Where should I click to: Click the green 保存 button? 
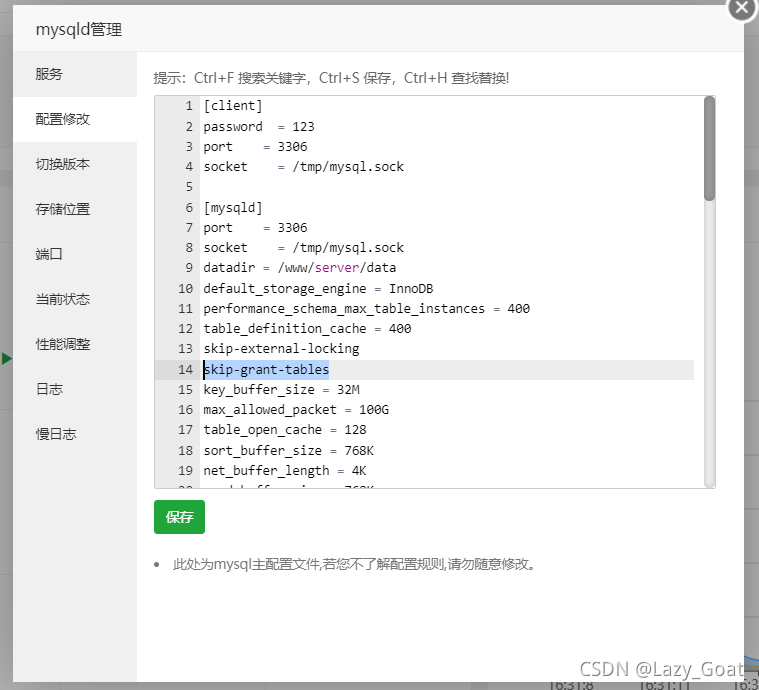click(x=180, y=517)
